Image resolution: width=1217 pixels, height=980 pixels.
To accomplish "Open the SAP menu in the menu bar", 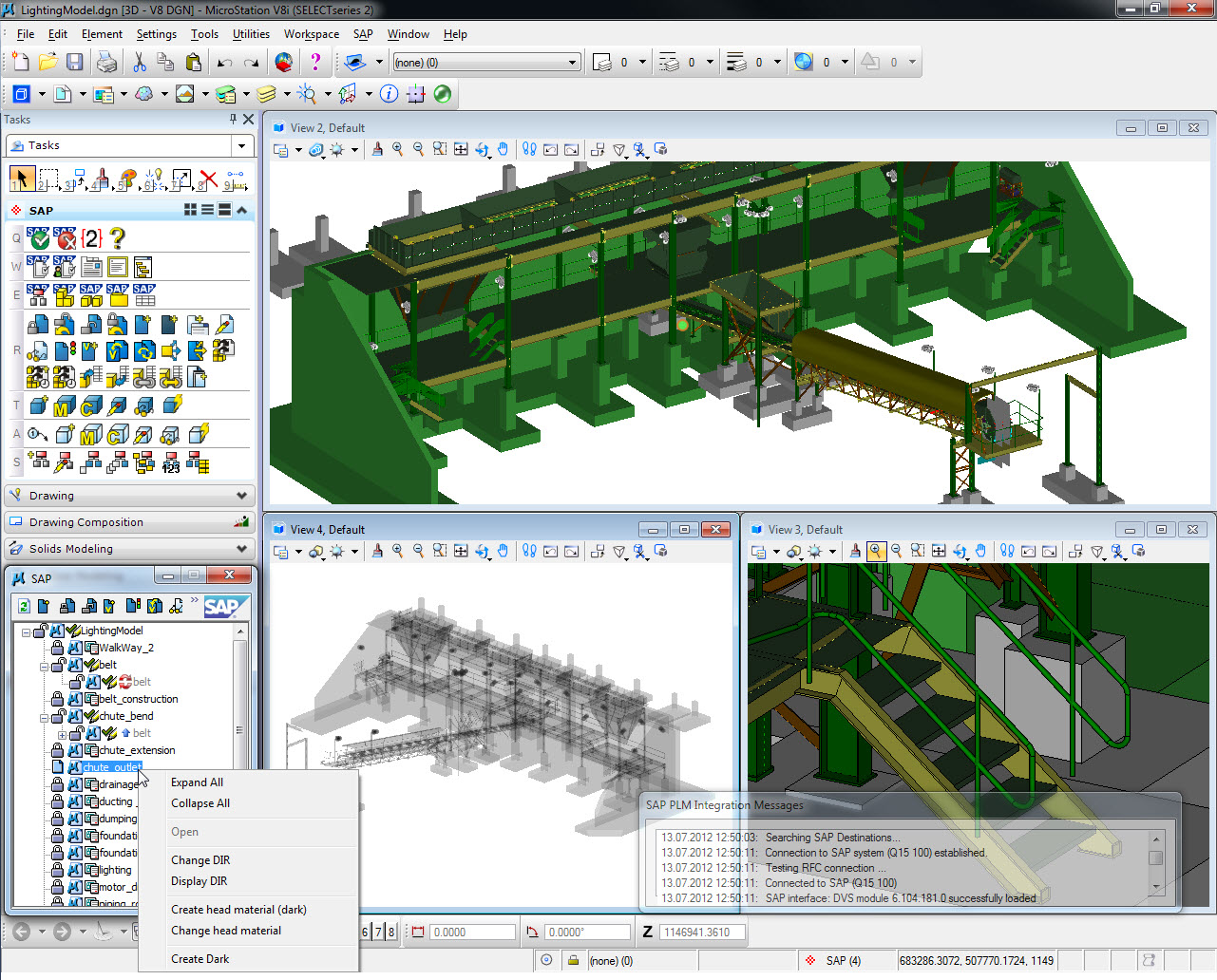I will (362, 34).
